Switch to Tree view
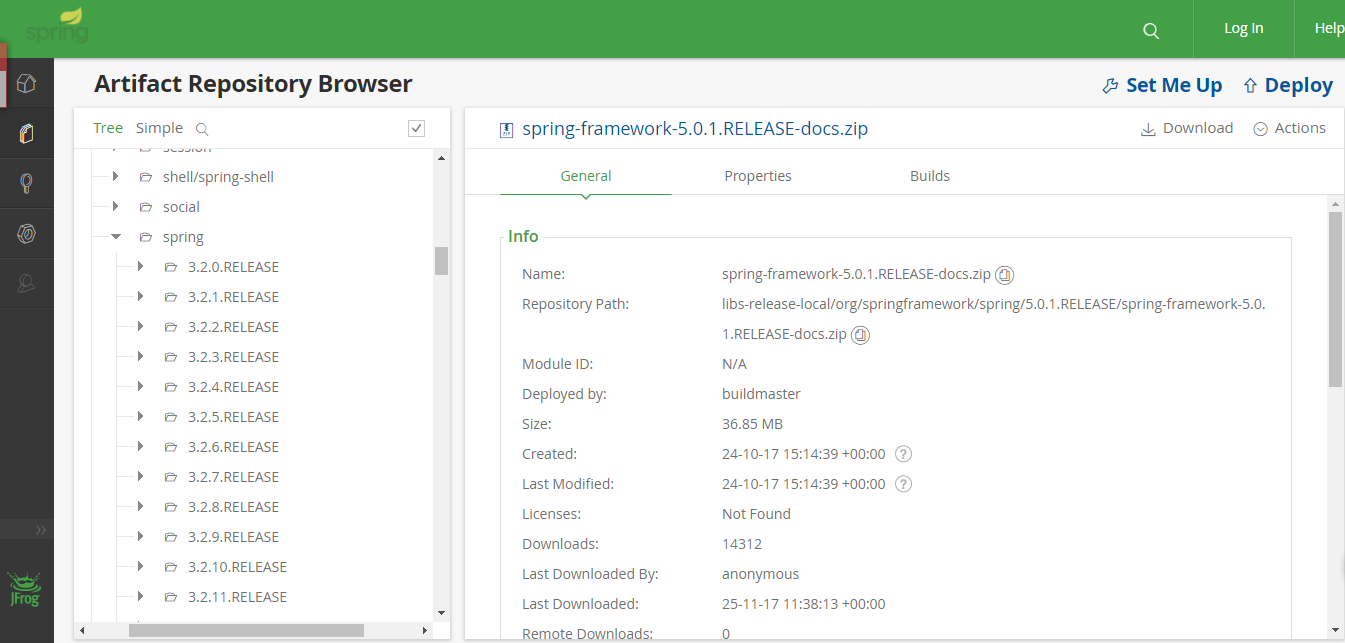 pos(108,128)
